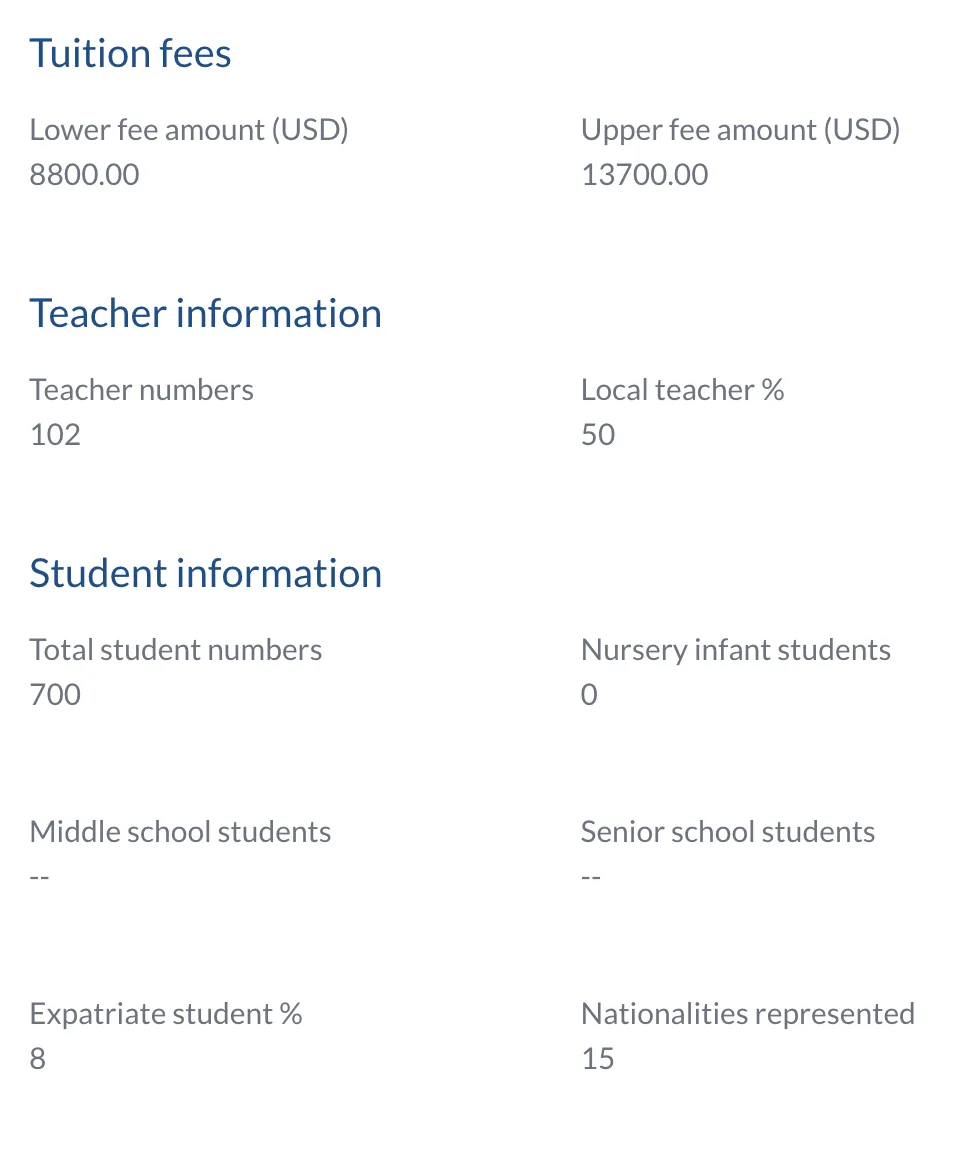Viewport: 978px width, 1156px height.
Task: Select the Upper fee amount (USD) label
Action: click(x=740, y=130)
